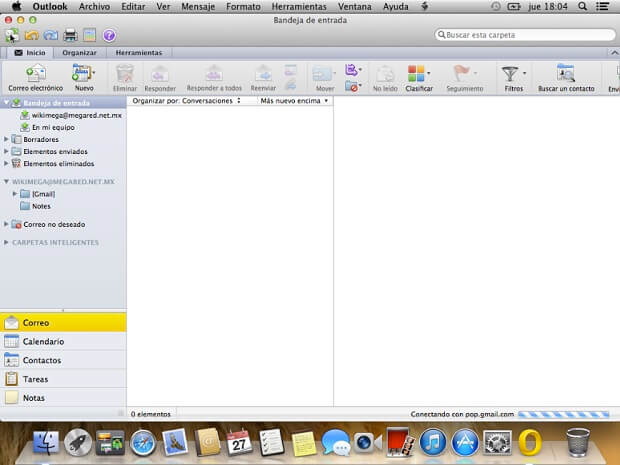Open Organizar por: Conversaciones dropdown

[x=186, y=101]
